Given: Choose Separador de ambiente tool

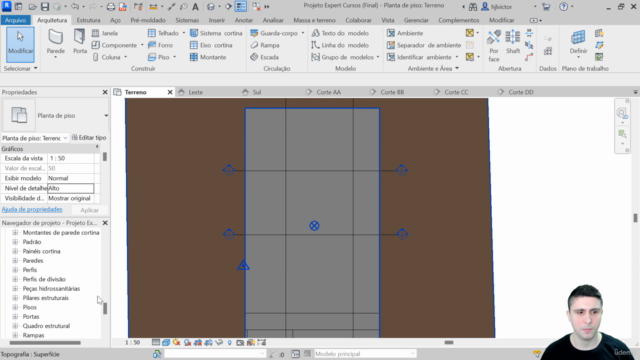Looking at the screenshot, I should tap(424, 45).
